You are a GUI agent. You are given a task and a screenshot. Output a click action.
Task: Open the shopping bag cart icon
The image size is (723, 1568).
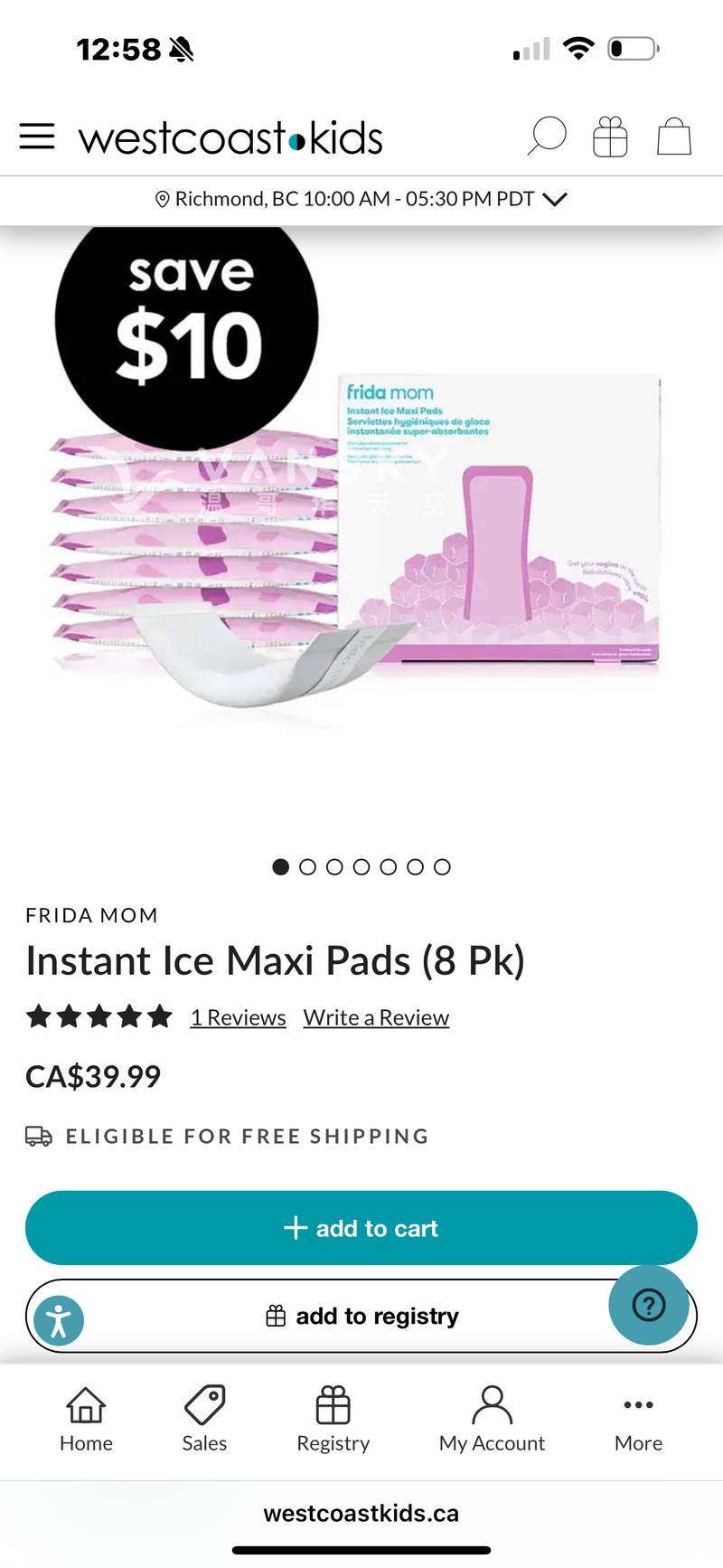coord(674,137)
